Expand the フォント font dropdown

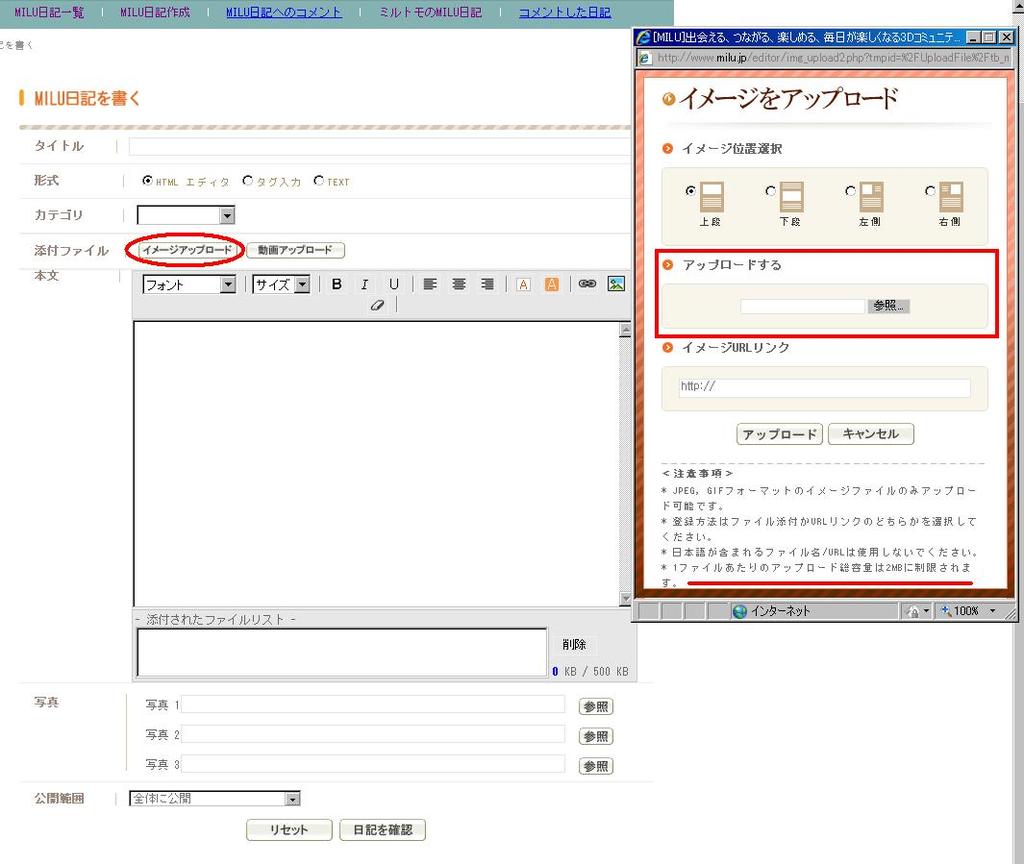tap(227, 285)
